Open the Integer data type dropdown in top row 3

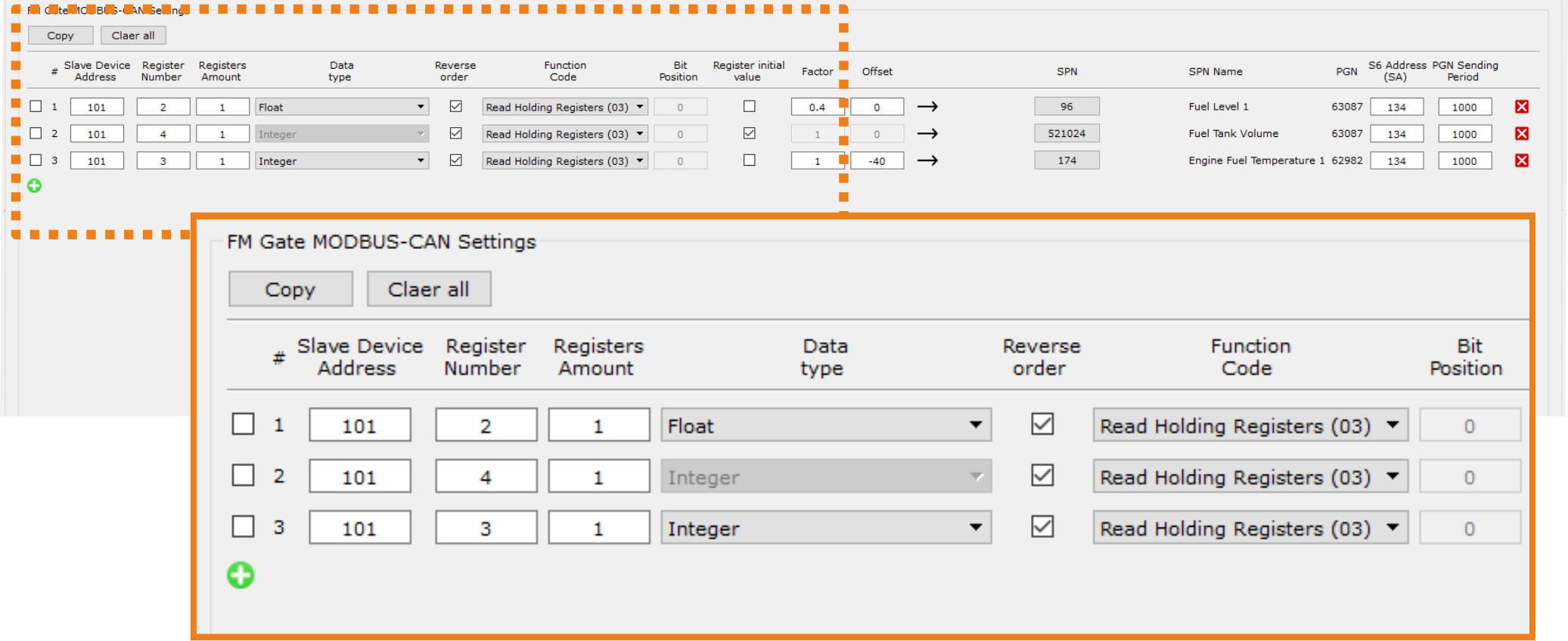(x=342, y=160)
